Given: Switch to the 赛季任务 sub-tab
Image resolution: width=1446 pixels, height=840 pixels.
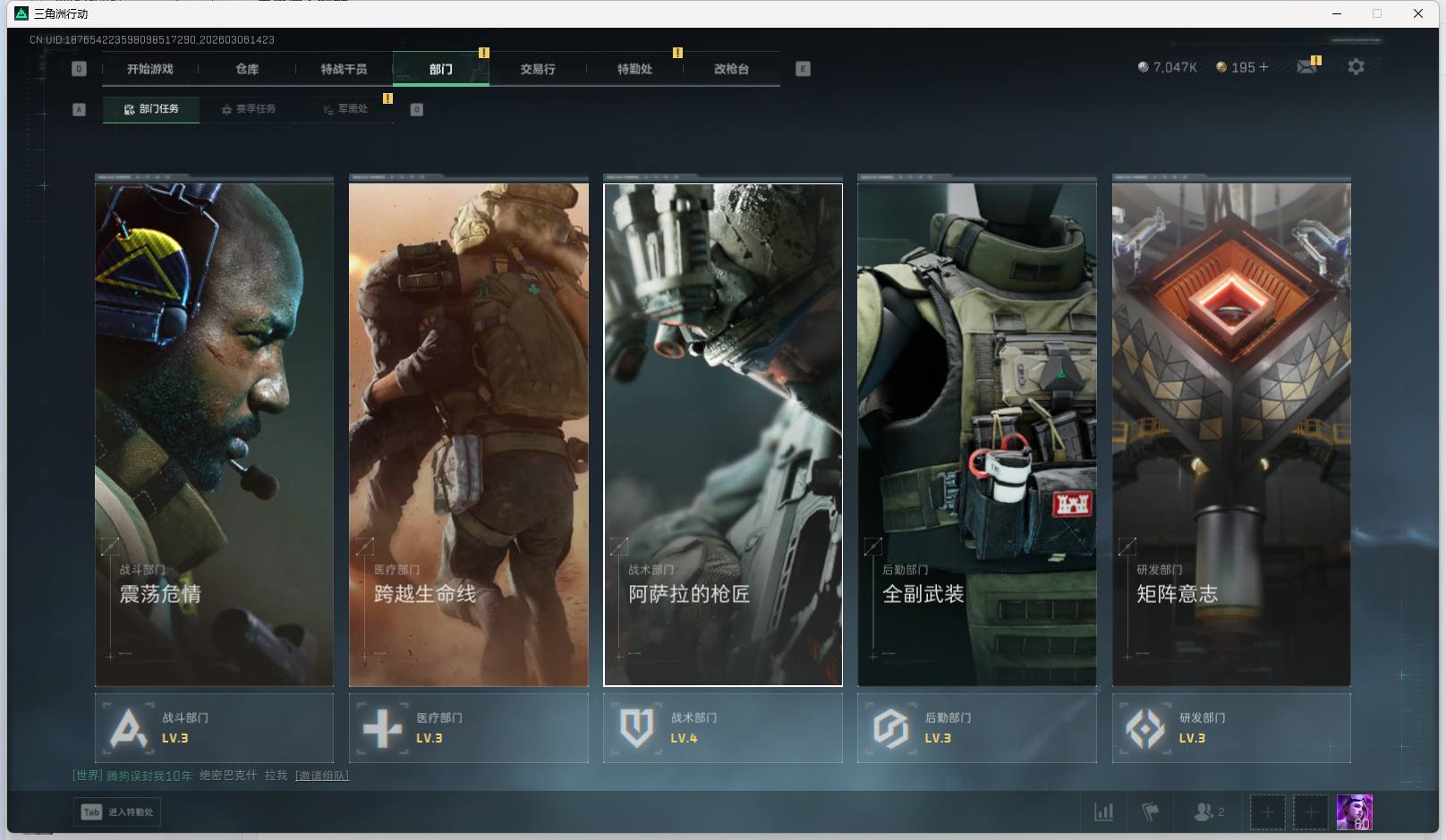Looking at the screenshot, I should (249, 109).
